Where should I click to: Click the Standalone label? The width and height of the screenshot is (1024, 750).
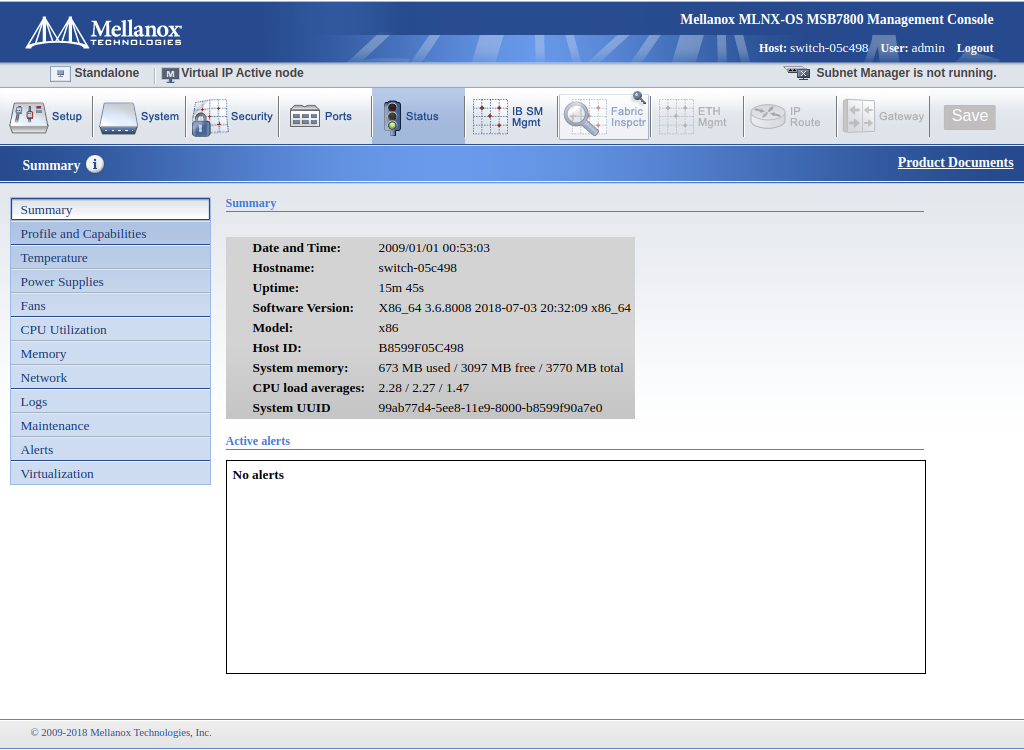[106, 73]
